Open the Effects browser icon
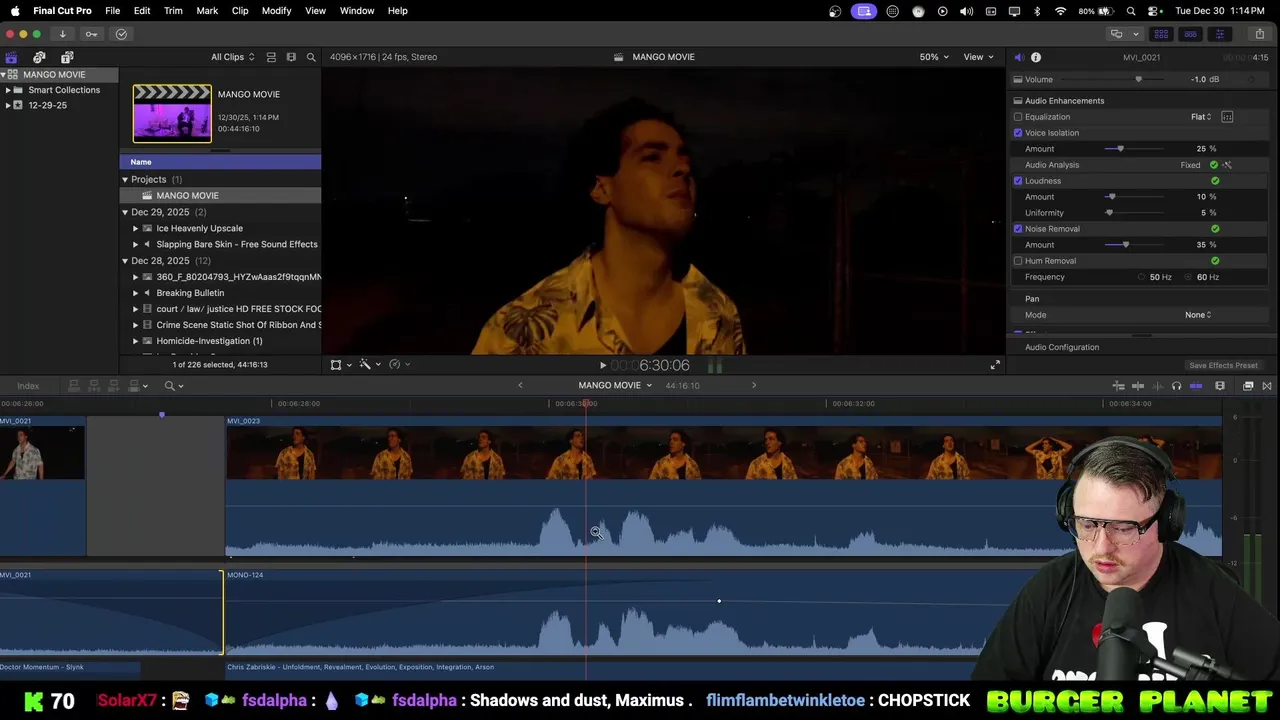Viewport: 1280px width, 720px height. 1248,386
